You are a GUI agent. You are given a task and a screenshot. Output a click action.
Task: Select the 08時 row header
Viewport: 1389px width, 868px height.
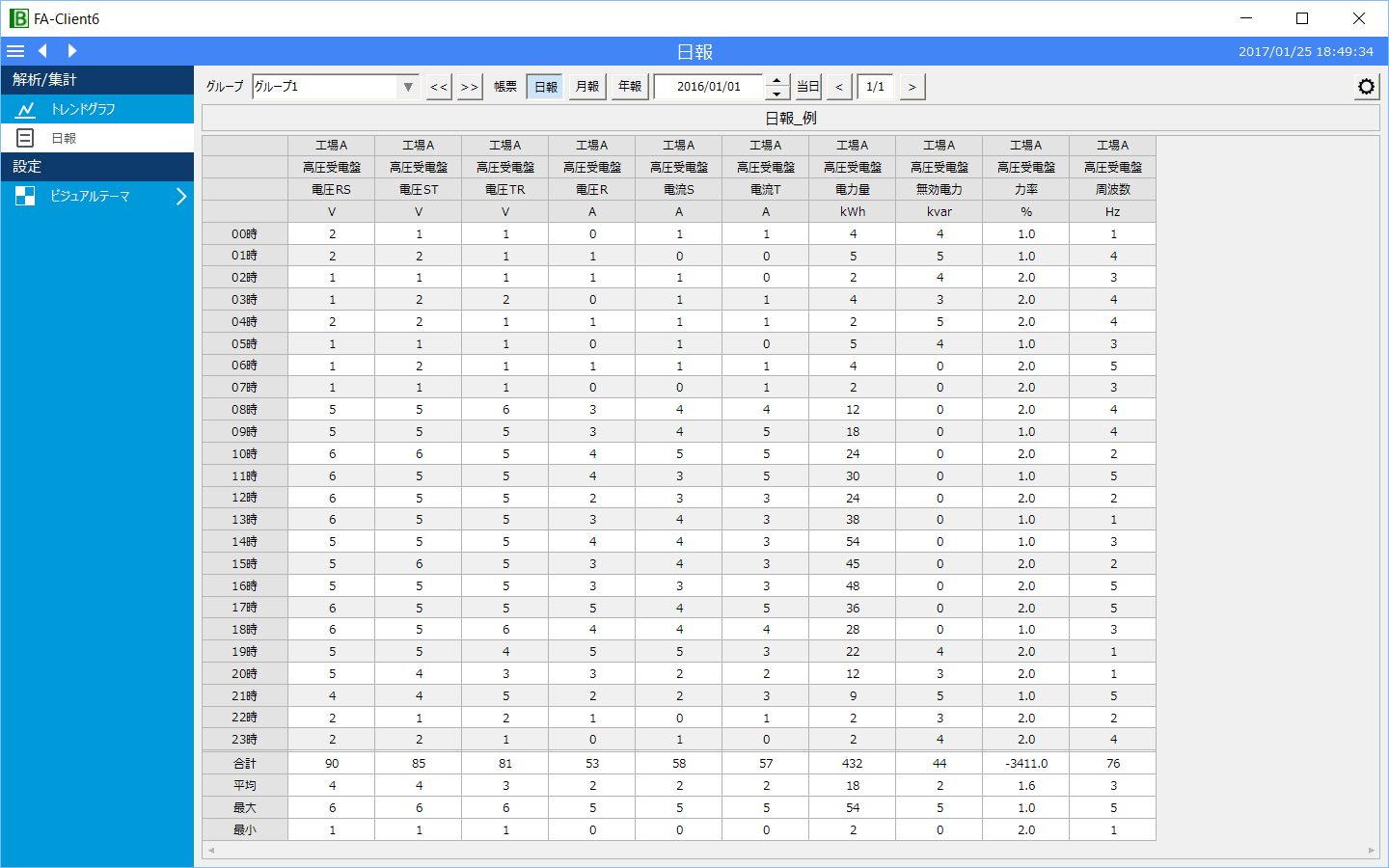[x=245, y=410]
